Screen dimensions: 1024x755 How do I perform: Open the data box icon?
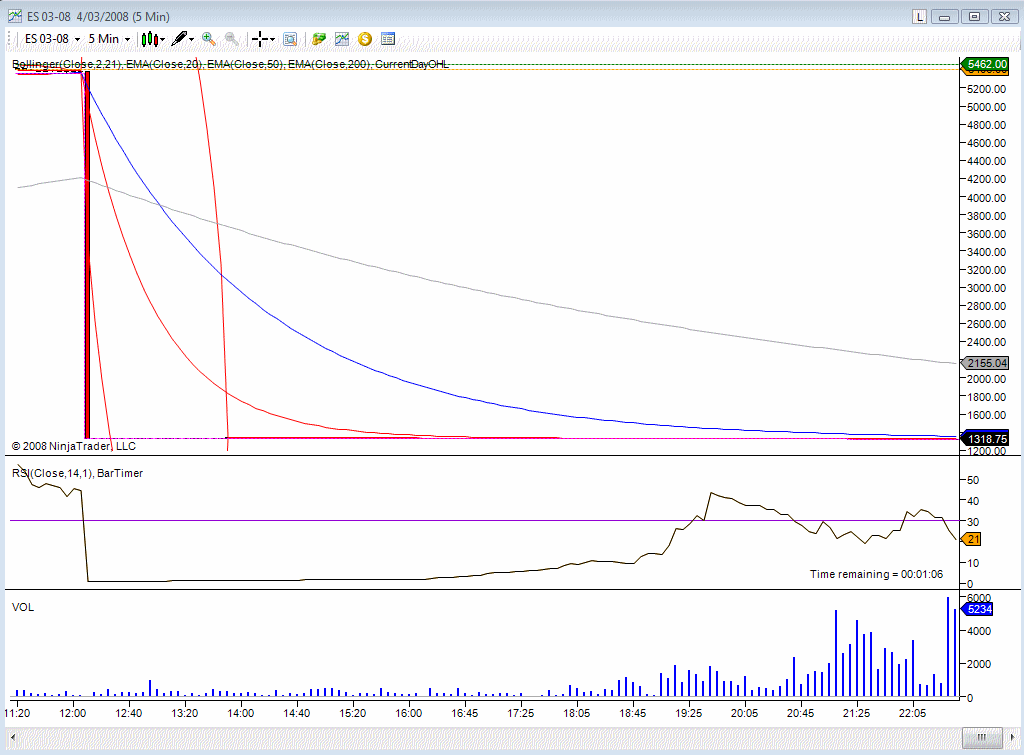point(290,39)
